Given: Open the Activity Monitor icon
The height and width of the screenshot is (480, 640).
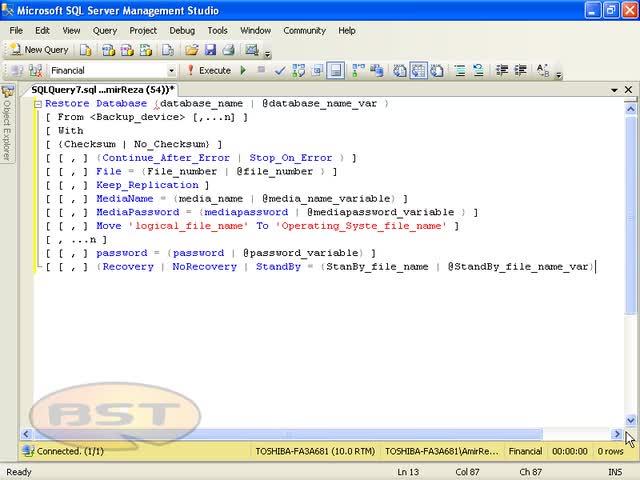Looking at the screenshot, I should click(251, 50).
